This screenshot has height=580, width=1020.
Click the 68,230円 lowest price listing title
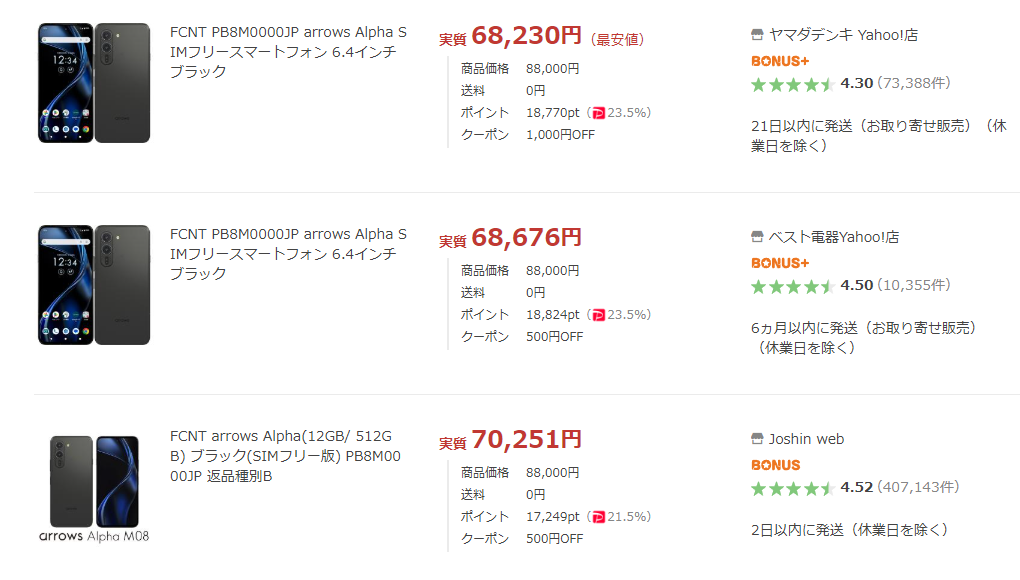288,52
